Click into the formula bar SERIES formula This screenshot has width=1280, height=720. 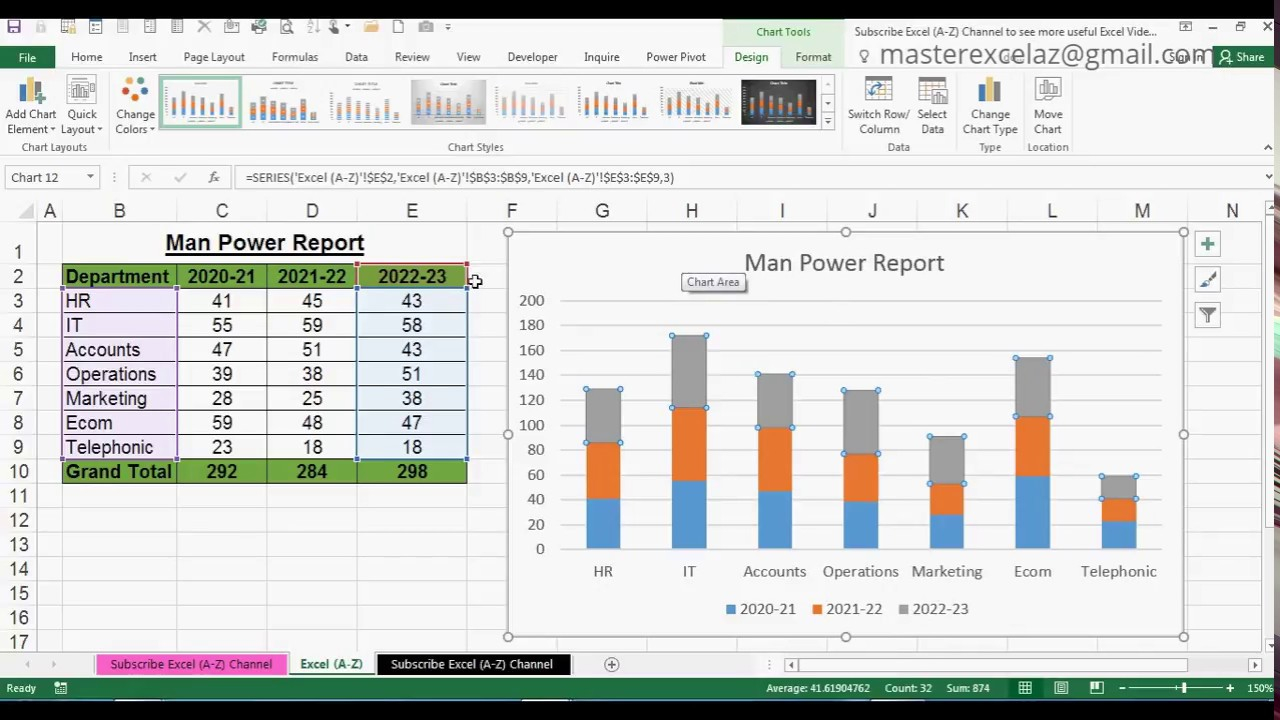click(x=460, y=177)
